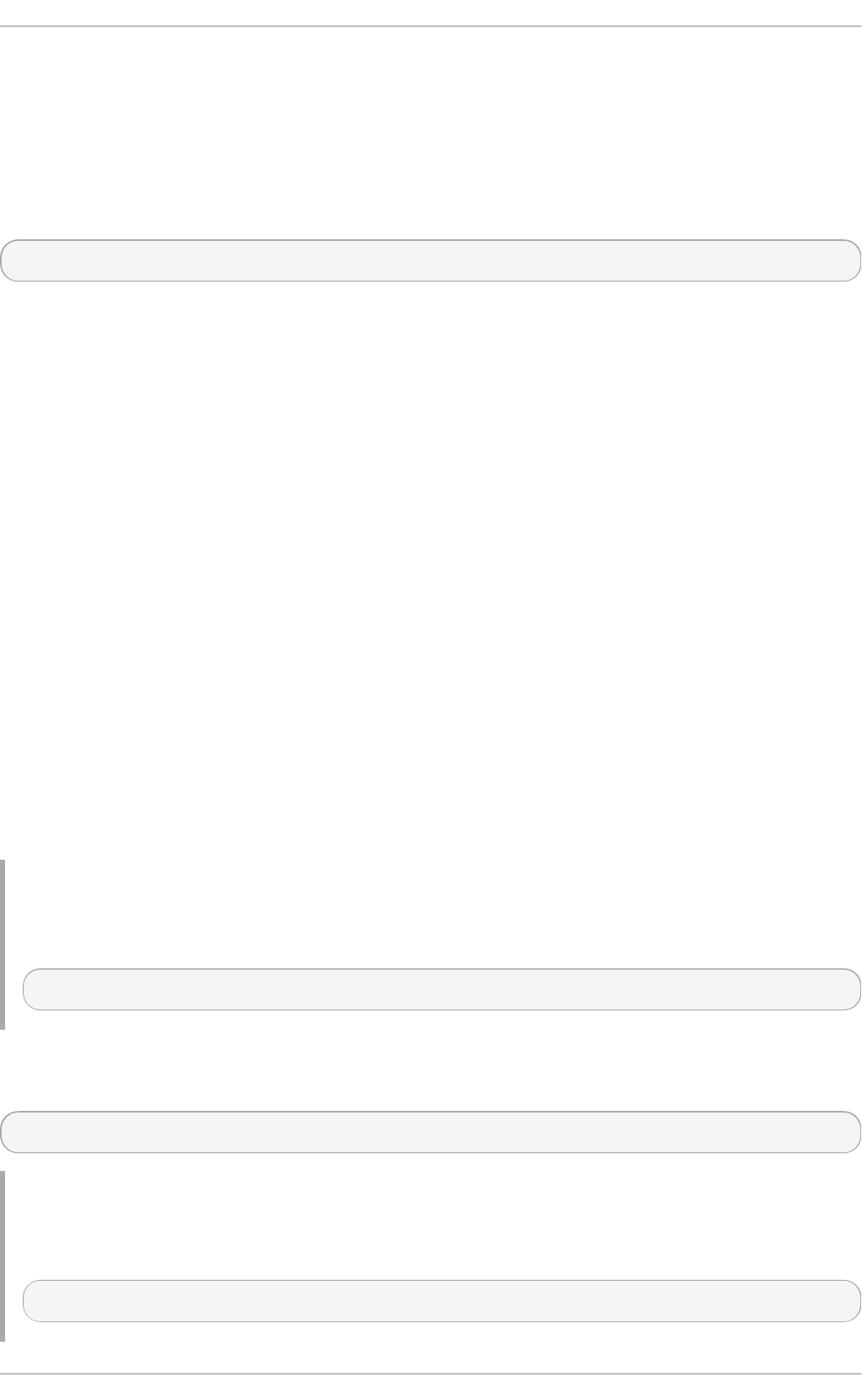Select the indented box in last note block
Viewport: 862px width, 1400px height.
tap(442, 1301)
